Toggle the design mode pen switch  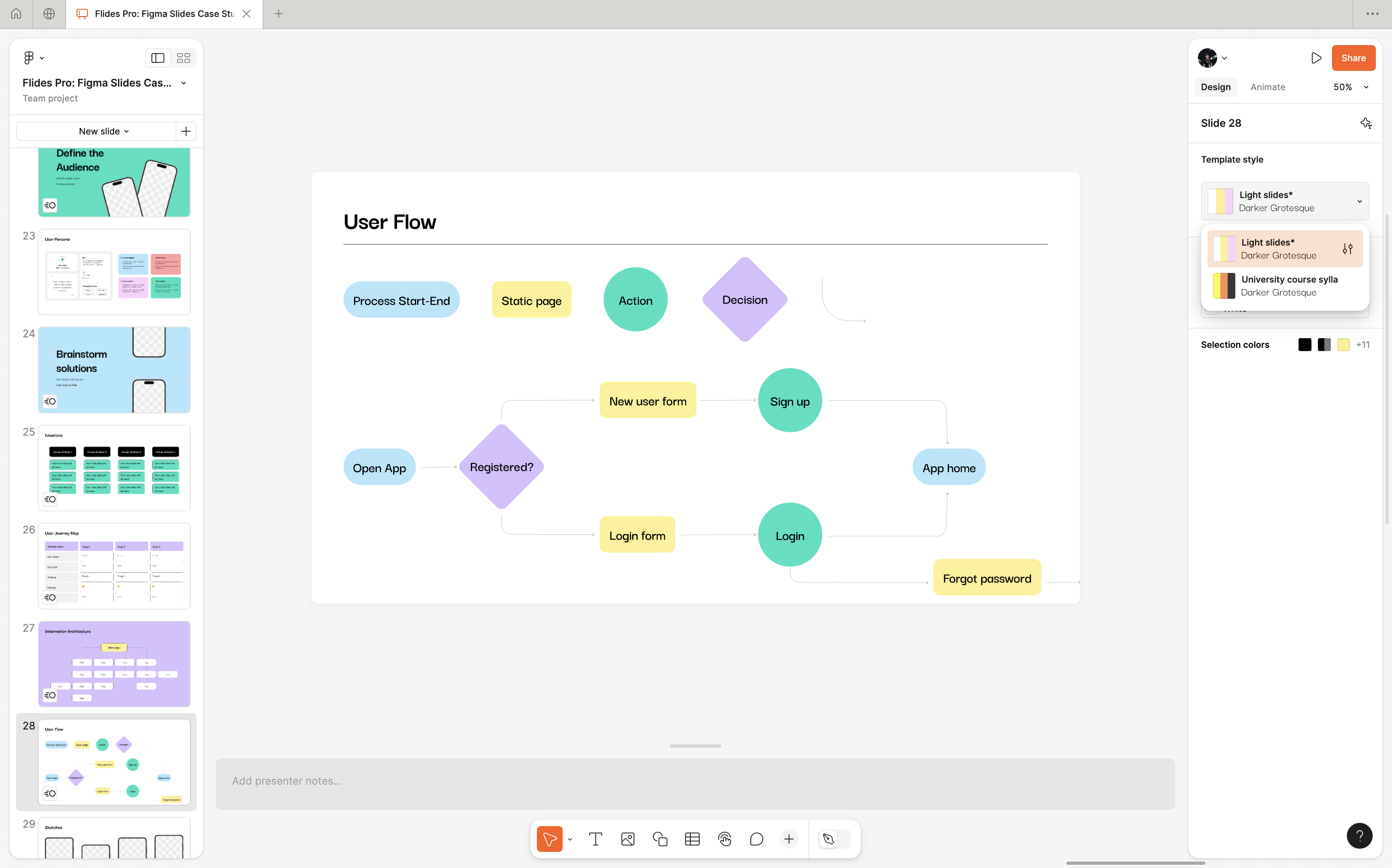coord(835,839)
